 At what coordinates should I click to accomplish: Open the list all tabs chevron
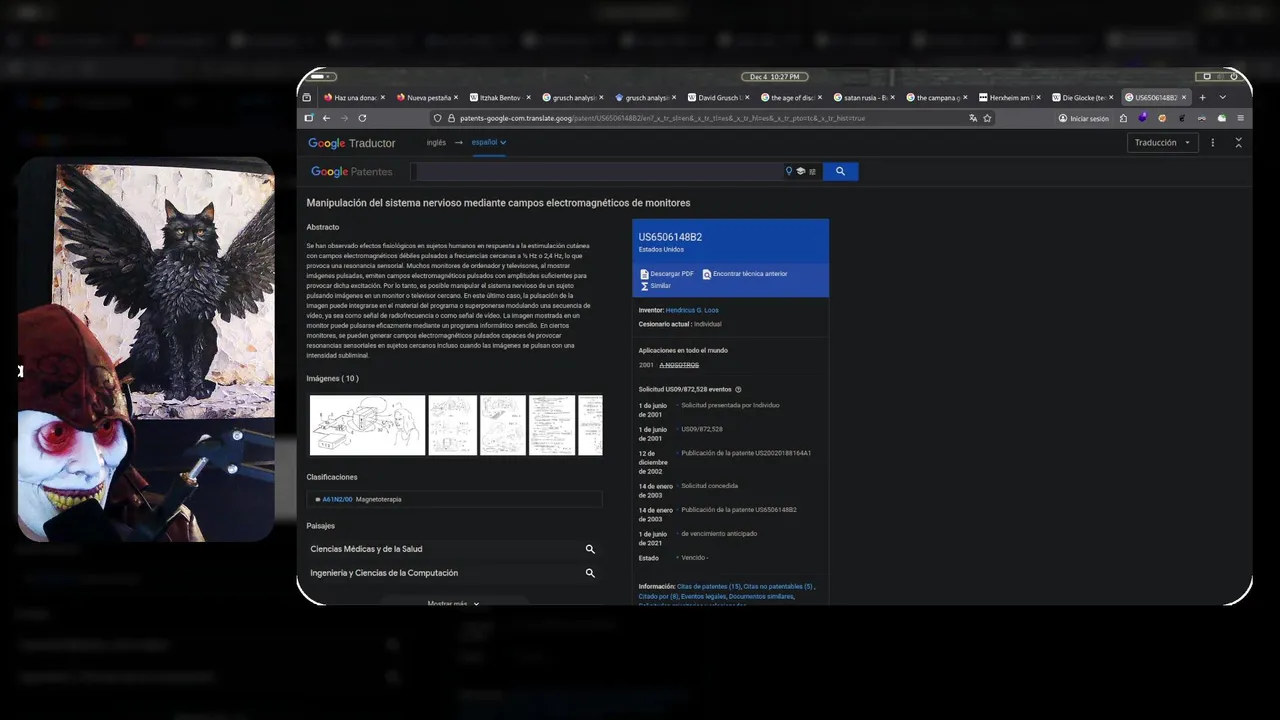tap(1222, 98)
